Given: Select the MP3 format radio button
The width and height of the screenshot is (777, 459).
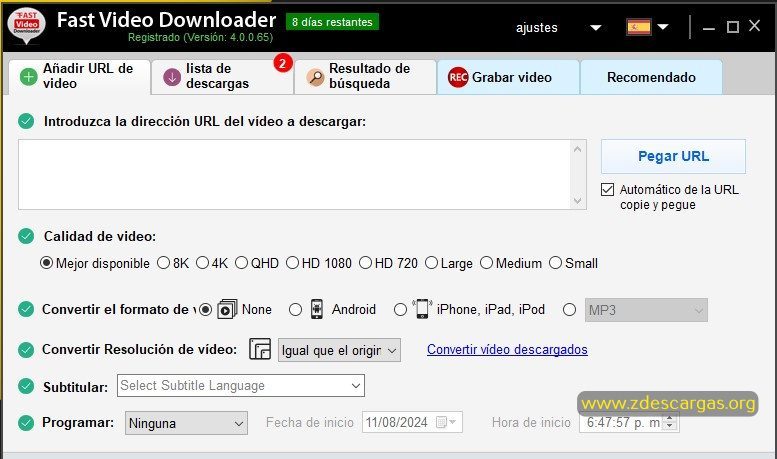Looking at the screenshot, I should 569,310.
